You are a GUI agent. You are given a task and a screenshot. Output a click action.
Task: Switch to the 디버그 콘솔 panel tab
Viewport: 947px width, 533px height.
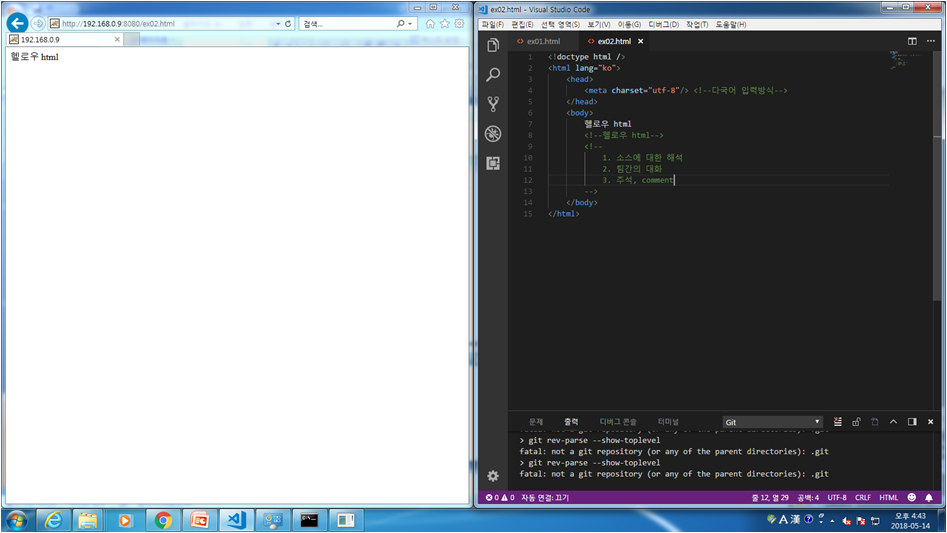[x=618, y=422]
